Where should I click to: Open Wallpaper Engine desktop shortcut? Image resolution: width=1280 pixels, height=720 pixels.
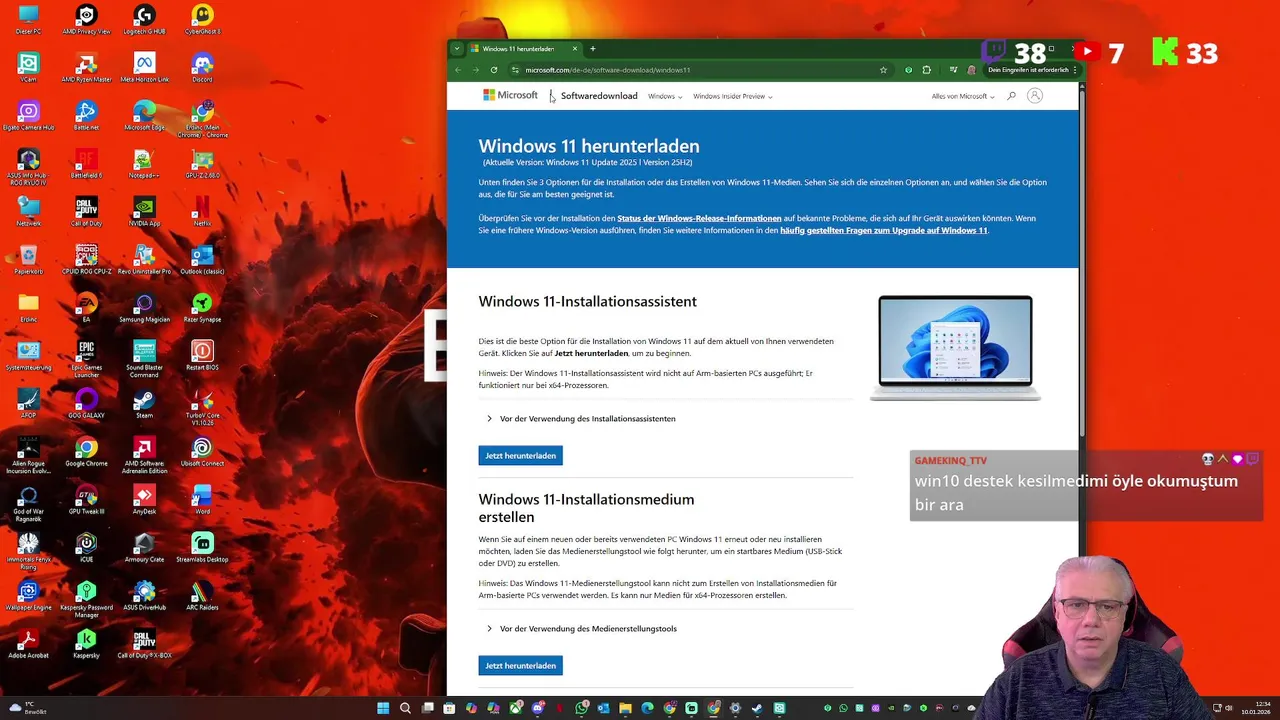pyautogui.click(x=28, y=595)
